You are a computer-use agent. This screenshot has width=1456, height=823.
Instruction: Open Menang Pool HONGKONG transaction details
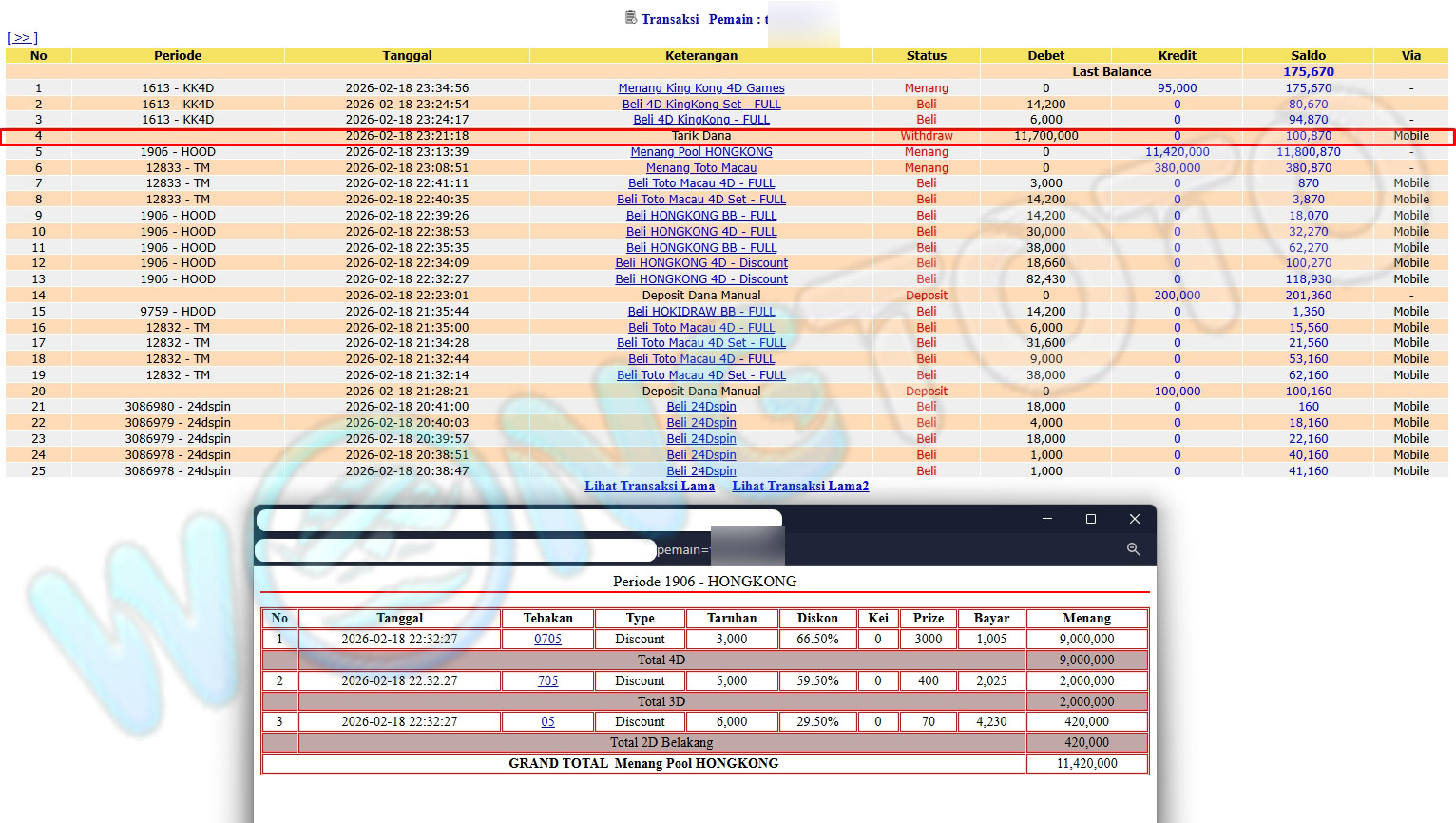pyautogui.click(x=700, y=152)
